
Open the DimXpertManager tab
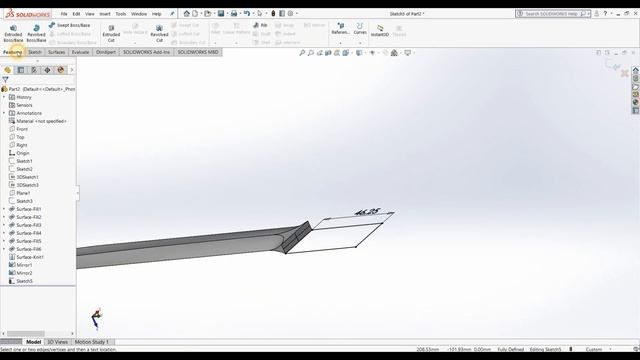click(x=47, y=70)
